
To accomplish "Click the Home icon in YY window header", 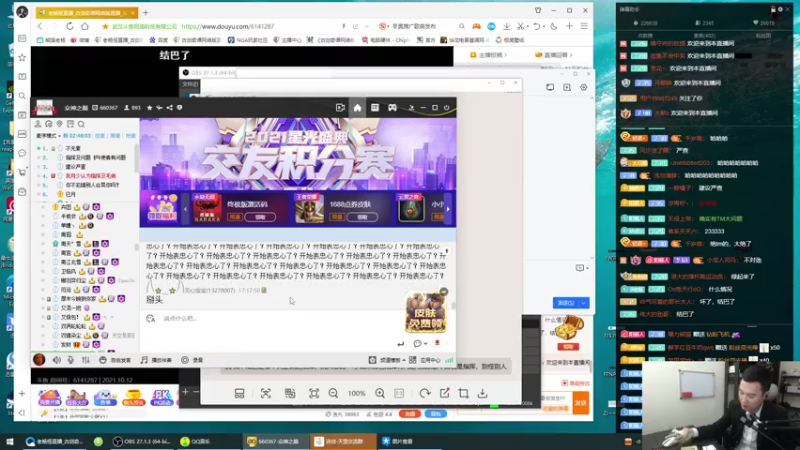I will (357, 108).
